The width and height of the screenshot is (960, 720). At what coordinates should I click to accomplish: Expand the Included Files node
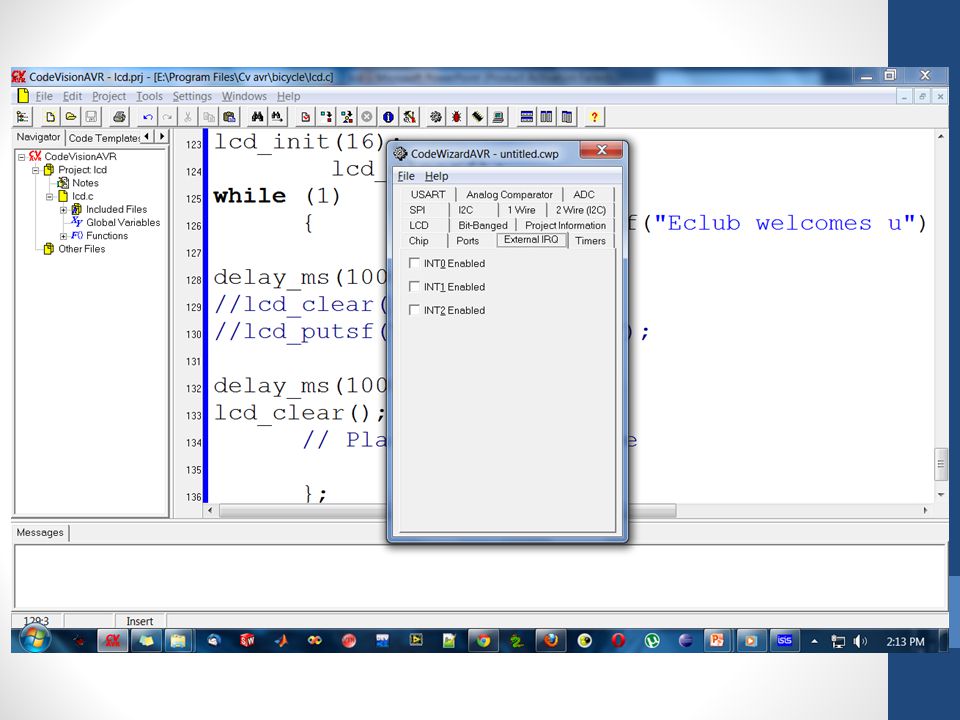point(63,210)
